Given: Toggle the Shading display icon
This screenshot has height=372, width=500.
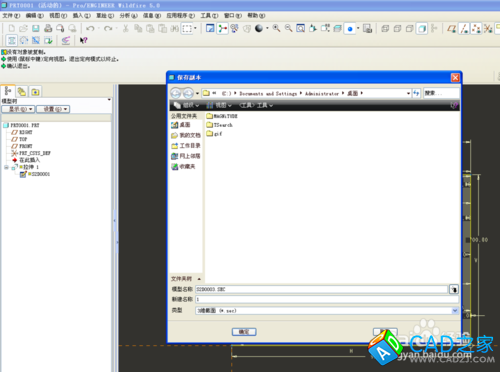Looking at the screenshot, I should [422, 29].
